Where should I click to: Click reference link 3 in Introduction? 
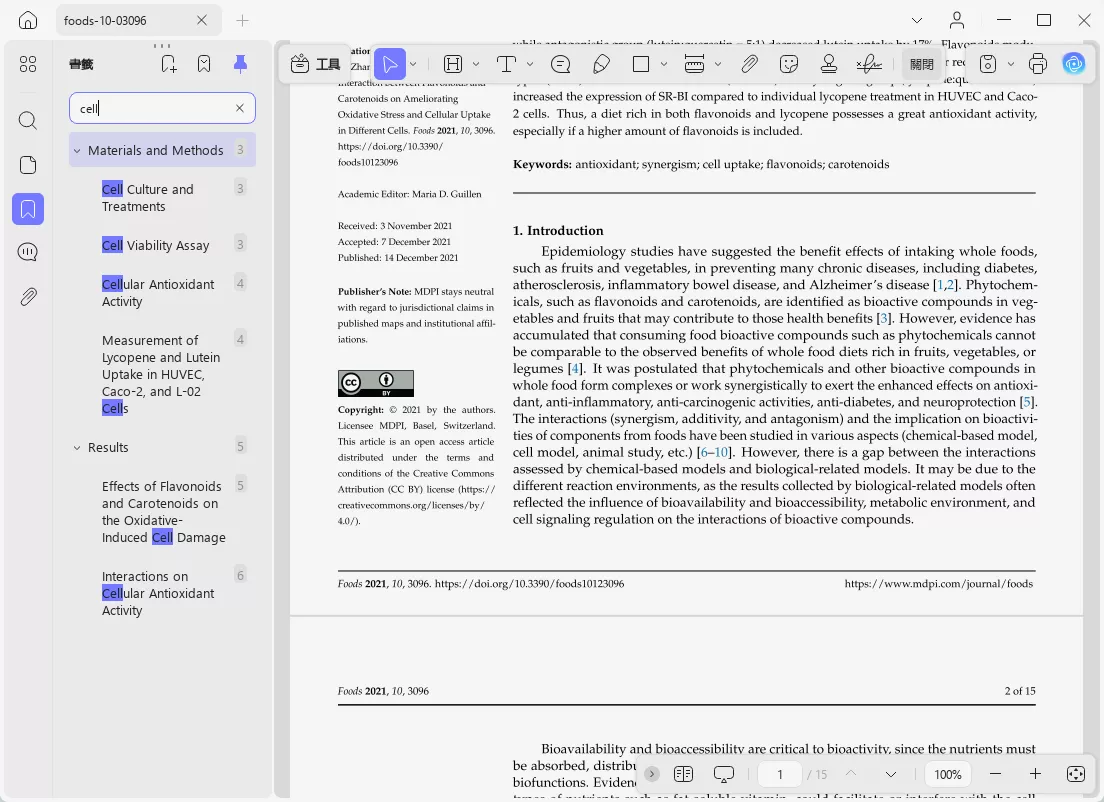tap(884, 318)
